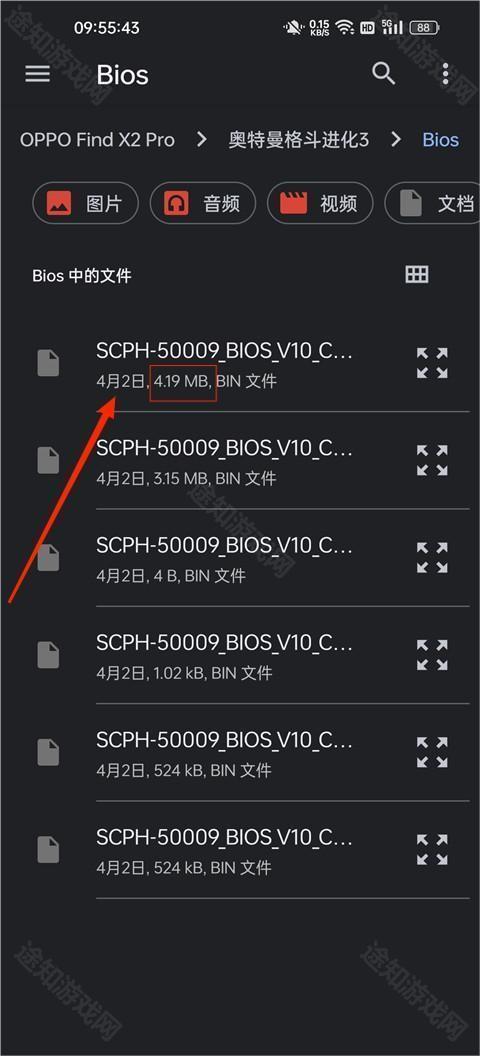The image size is (480, 1056).
Task: Expand preview of the 4 B file
Action: click(432, 558)
